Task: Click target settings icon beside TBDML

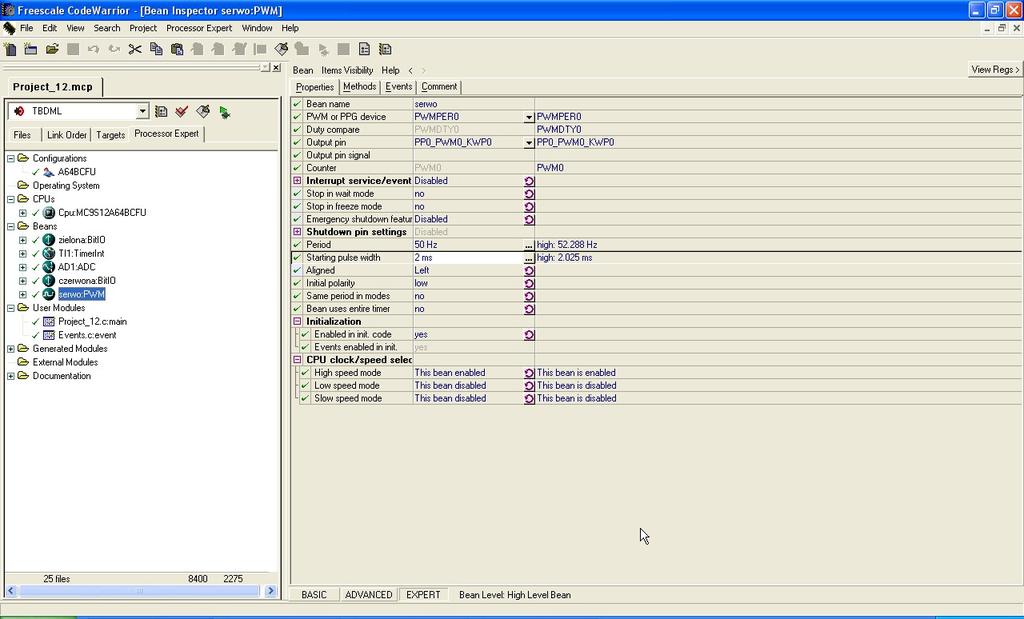Action: (161, 112)
